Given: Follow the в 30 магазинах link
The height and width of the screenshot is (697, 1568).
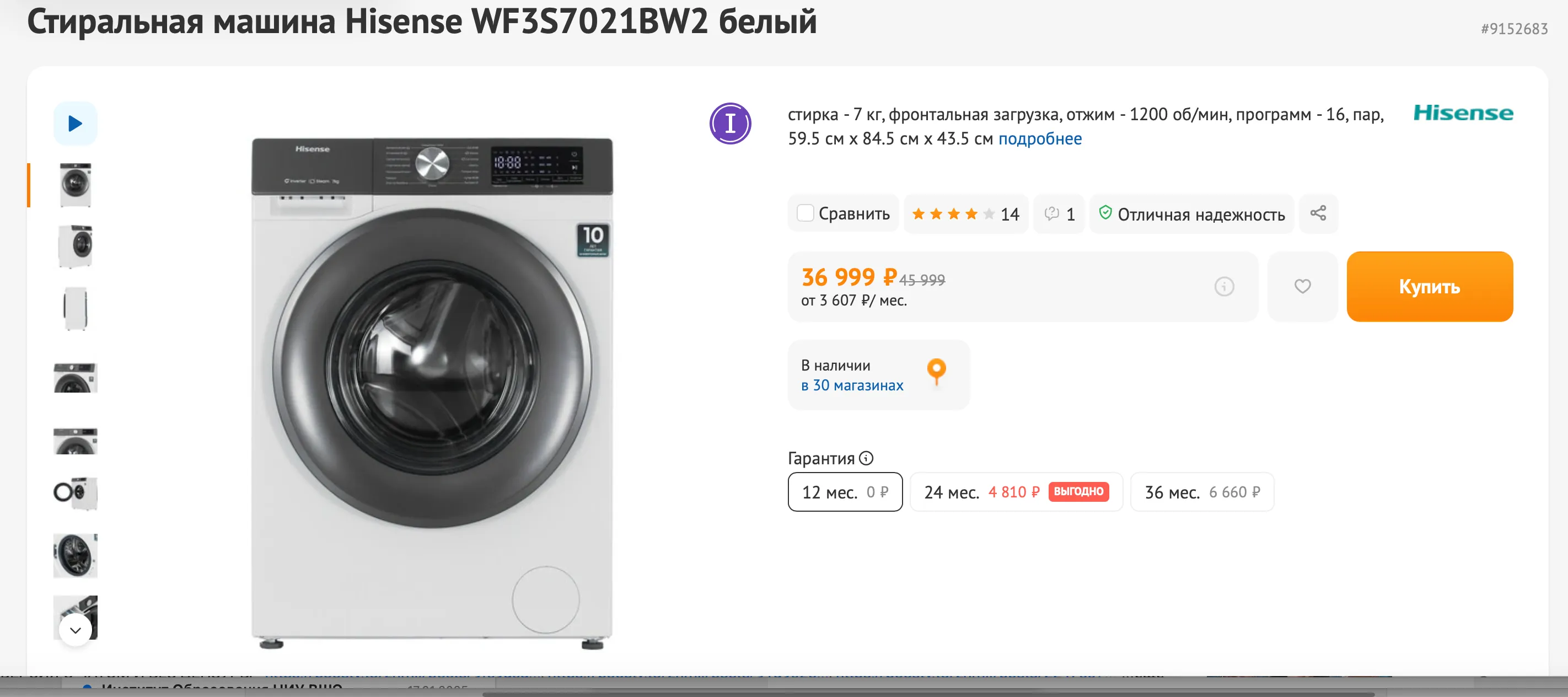Looking at the screenshot, I should [x=852, y=386].
